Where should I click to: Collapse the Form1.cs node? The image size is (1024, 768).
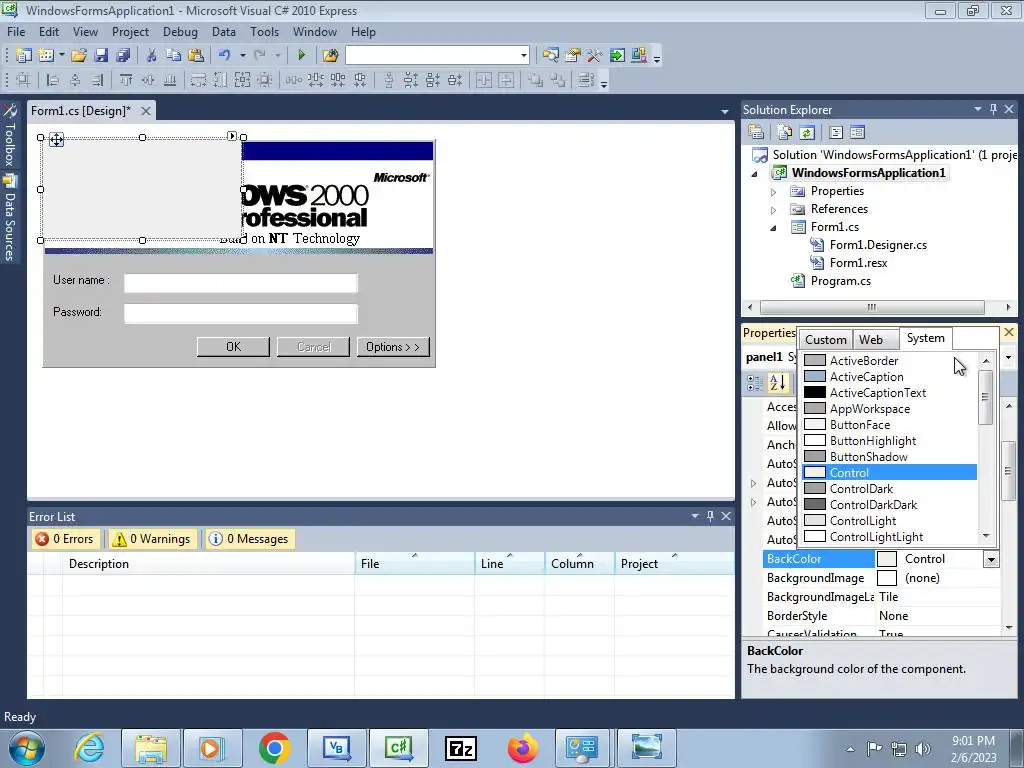tap(773, 228)
